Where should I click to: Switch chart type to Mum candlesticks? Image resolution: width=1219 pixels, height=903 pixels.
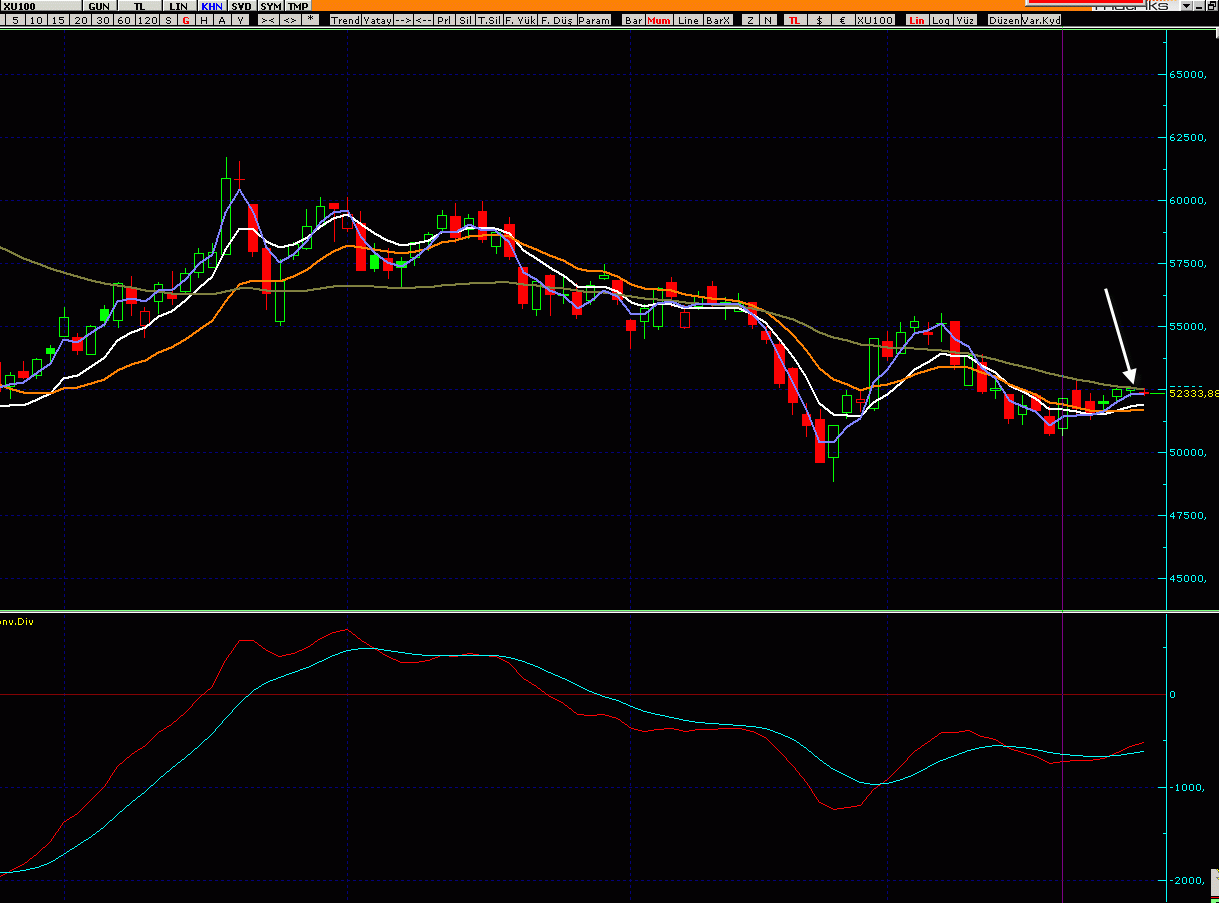pos(659,20)
